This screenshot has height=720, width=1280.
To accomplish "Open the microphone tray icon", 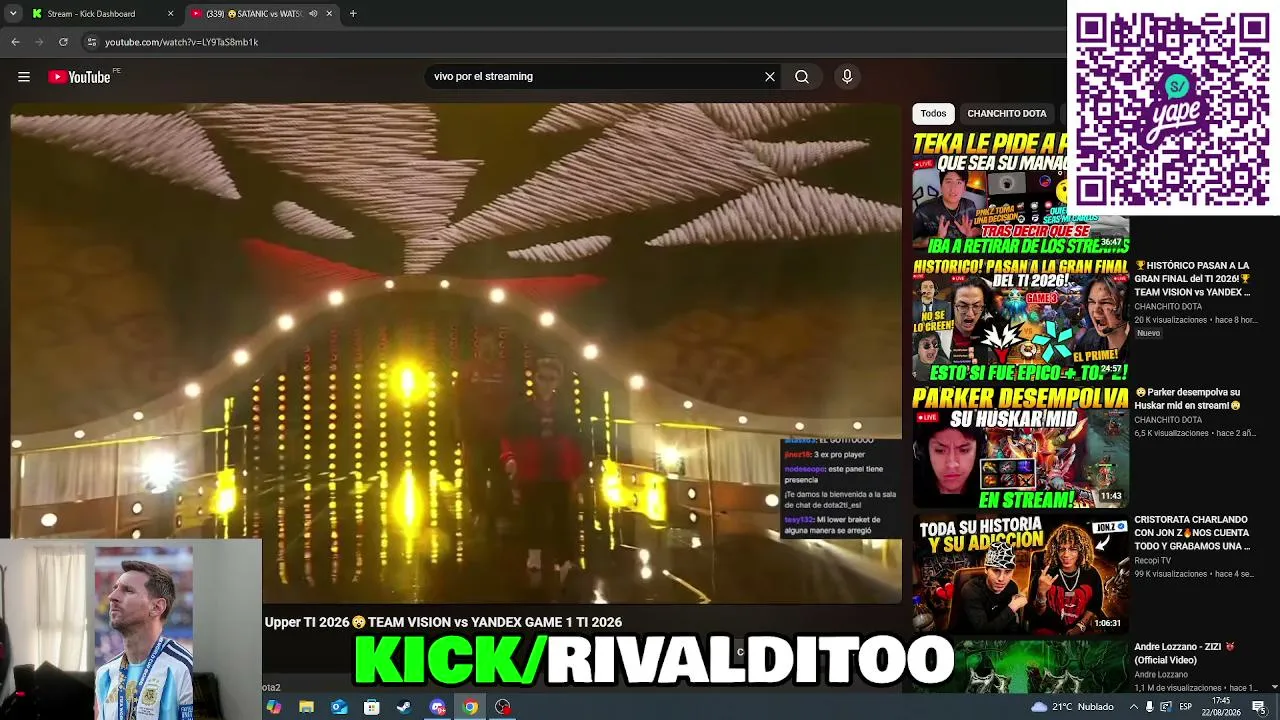I will coord(1150,707).
